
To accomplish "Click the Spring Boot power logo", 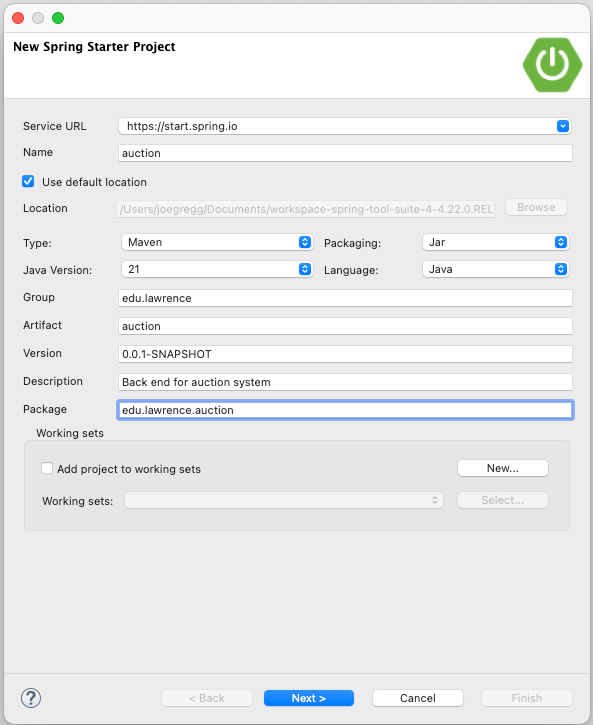I will (x=552, y=65).
